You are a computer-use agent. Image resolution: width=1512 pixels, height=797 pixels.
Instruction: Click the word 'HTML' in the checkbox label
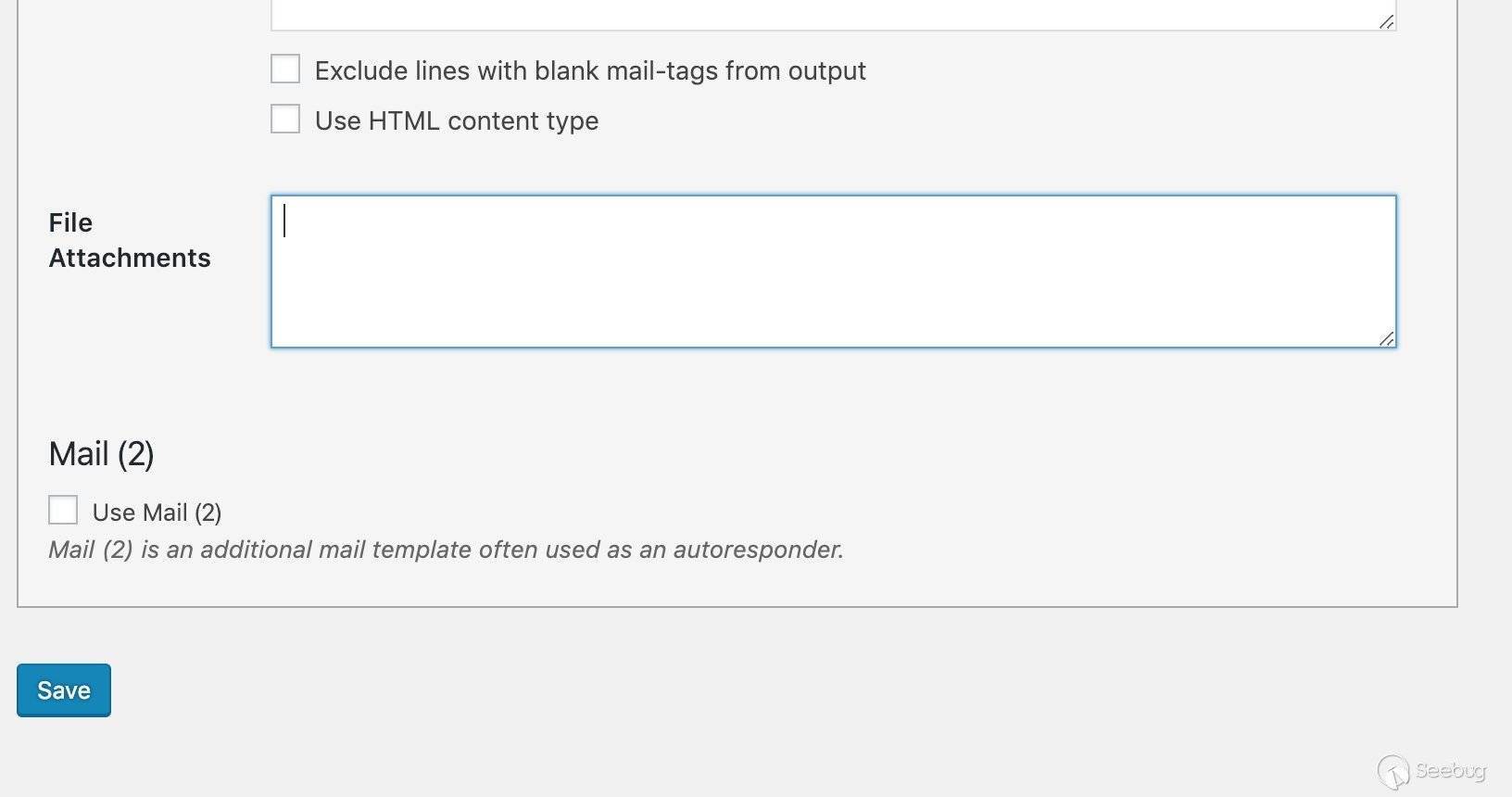coord(404,120)
